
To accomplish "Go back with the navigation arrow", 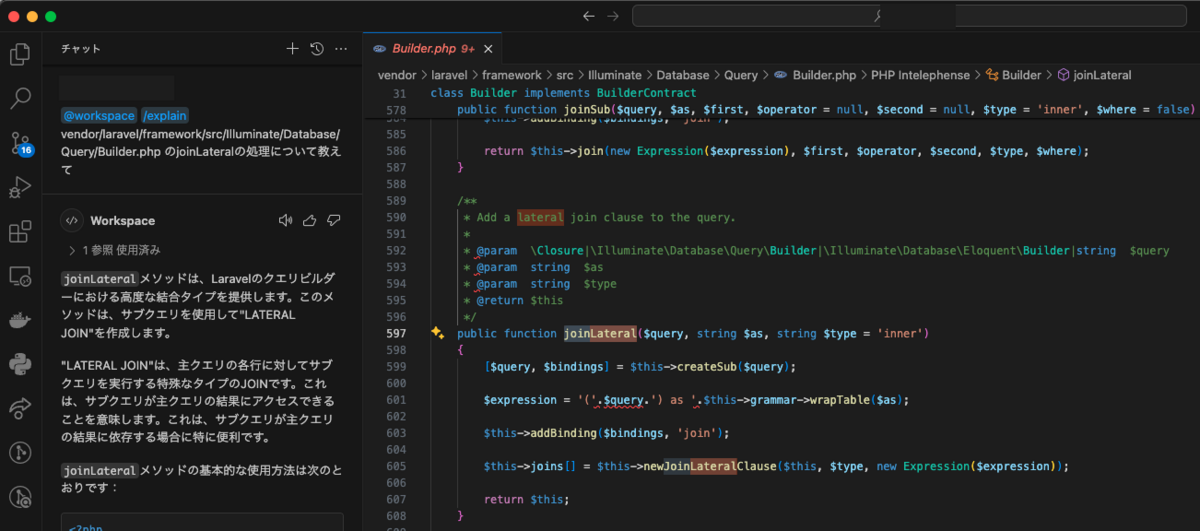I will [x=588, y=16].
